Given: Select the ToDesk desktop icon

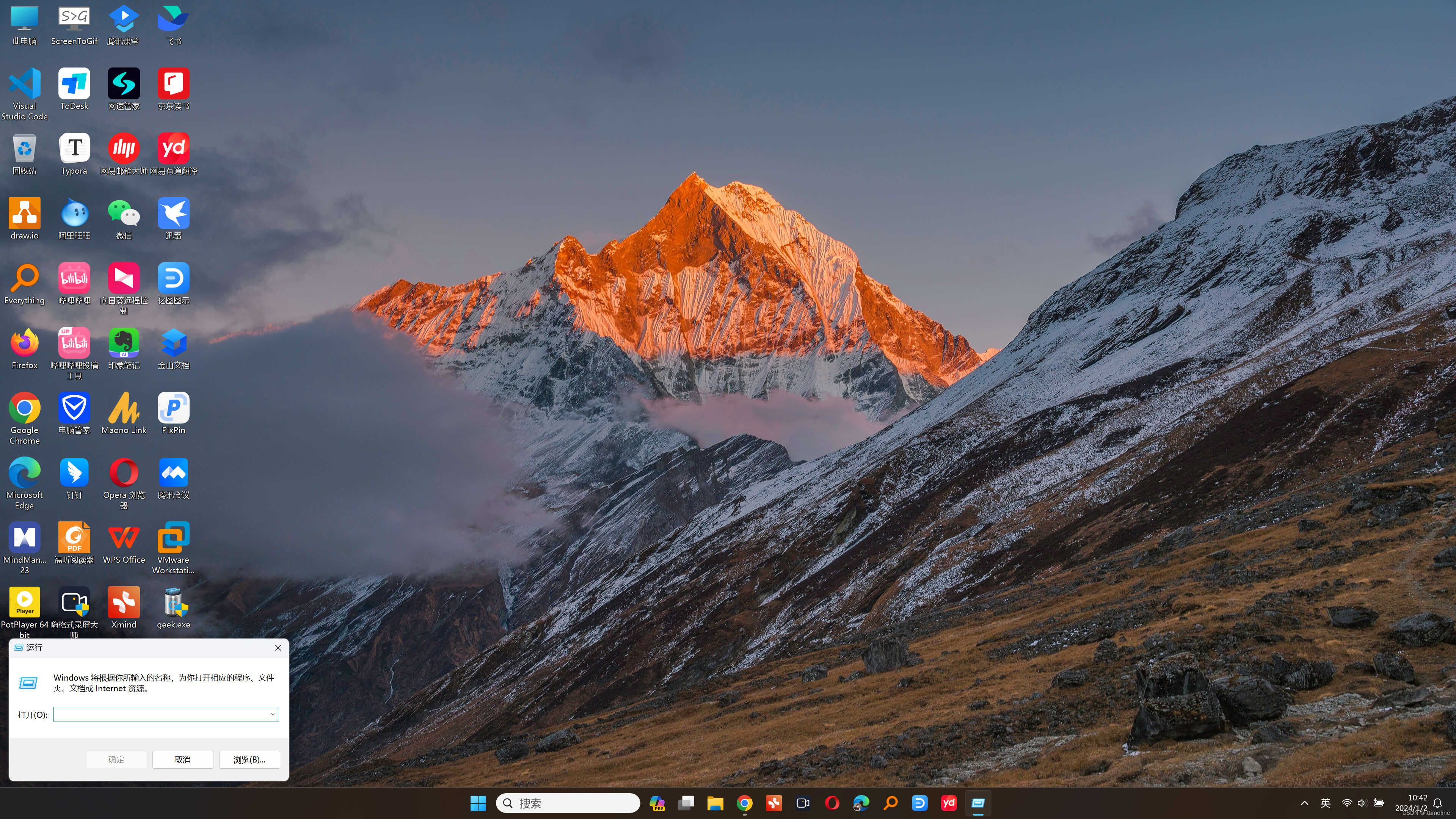Looking at the screenshot, I should click(x=74, y=89).
